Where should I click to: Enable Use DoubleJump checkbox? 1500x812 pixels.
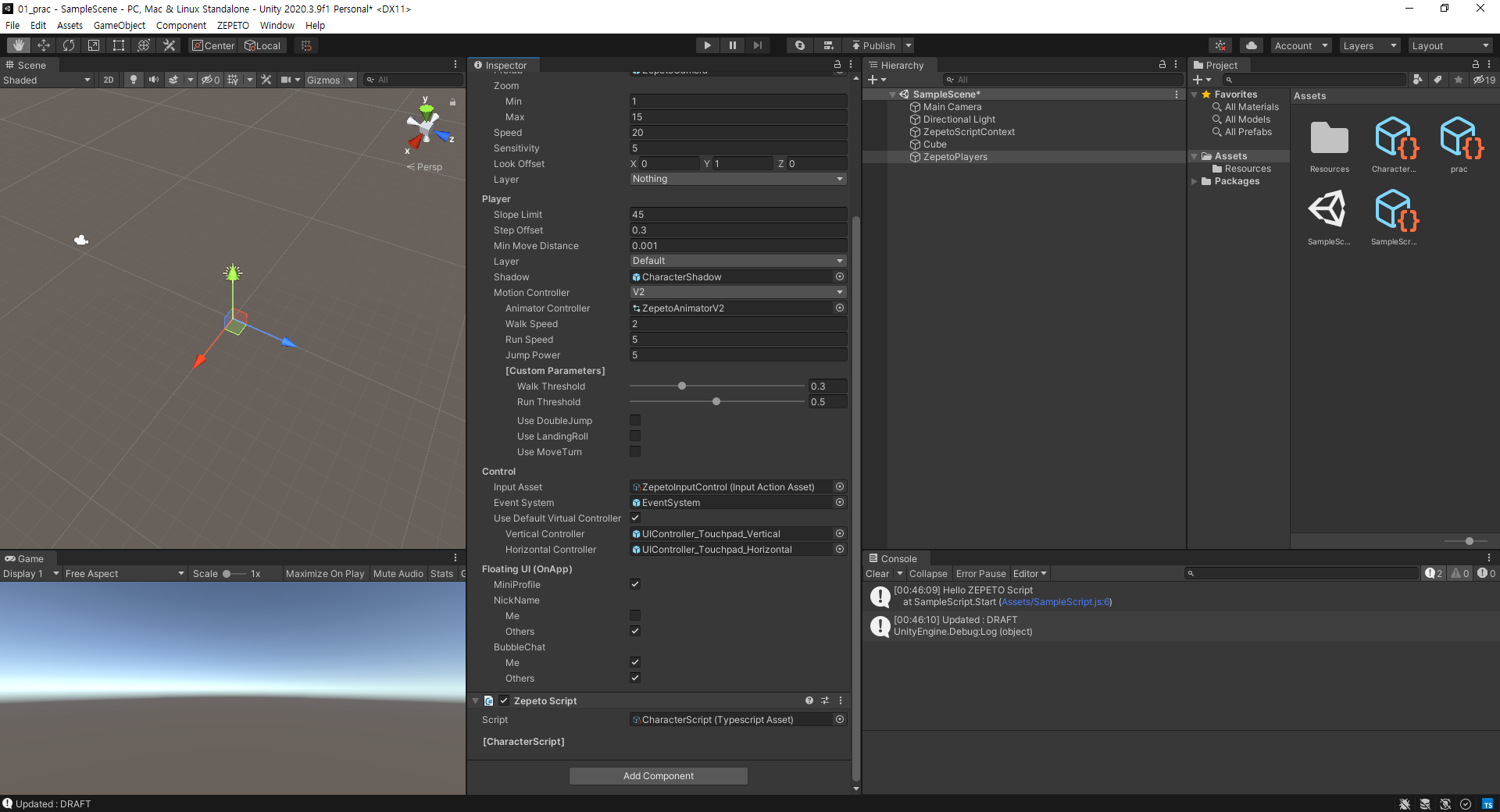[635, 420]
